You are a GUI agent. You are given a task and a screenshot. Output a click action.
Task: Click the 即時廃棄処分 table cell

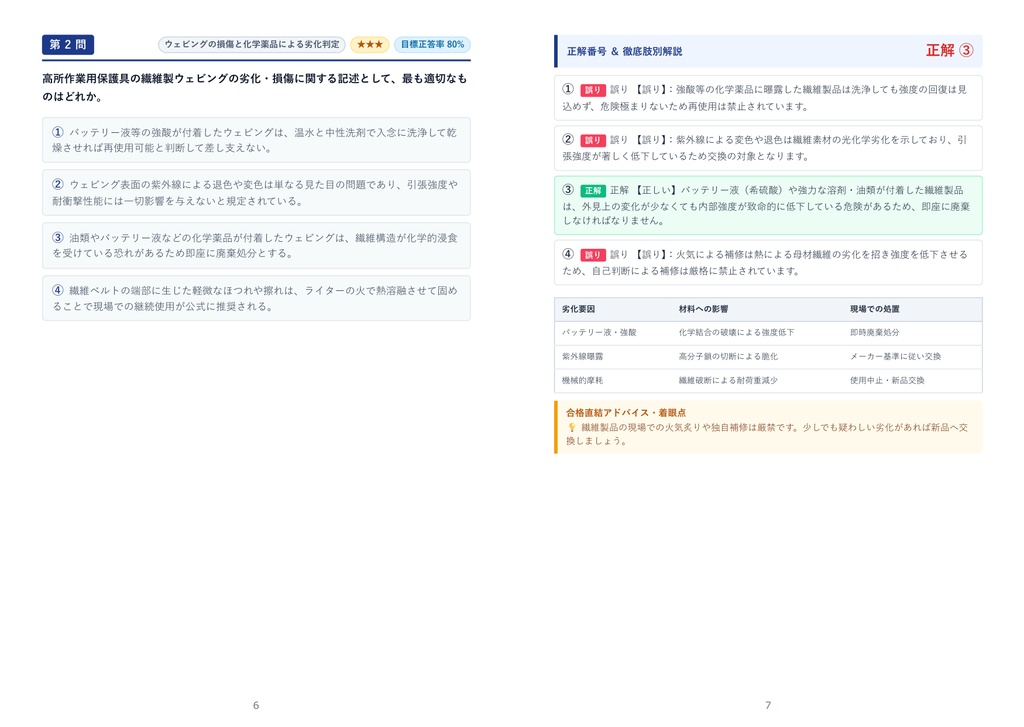pyautogui.click(x=874, y=332)
